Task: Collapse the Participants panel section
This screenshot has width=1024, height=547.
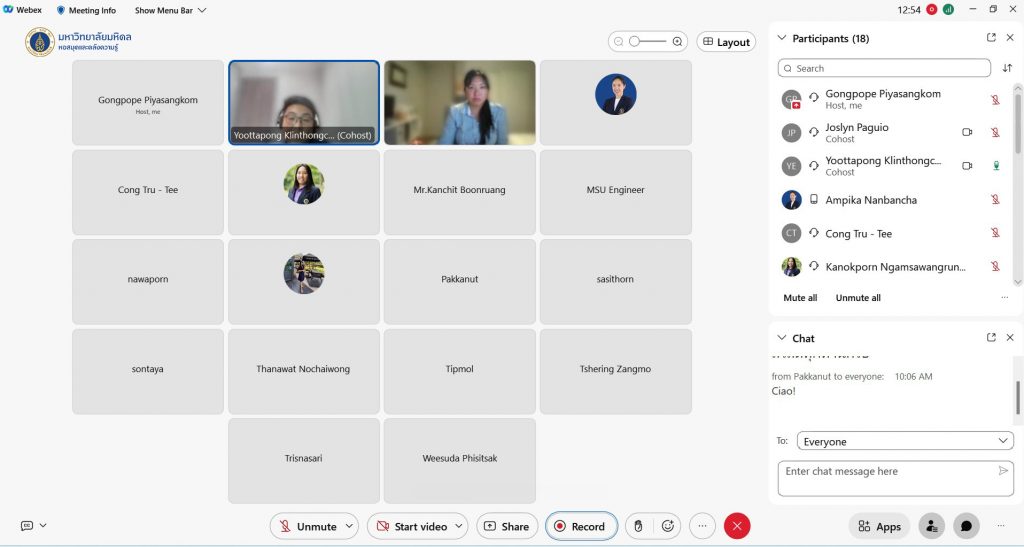Action: point(781,38)
